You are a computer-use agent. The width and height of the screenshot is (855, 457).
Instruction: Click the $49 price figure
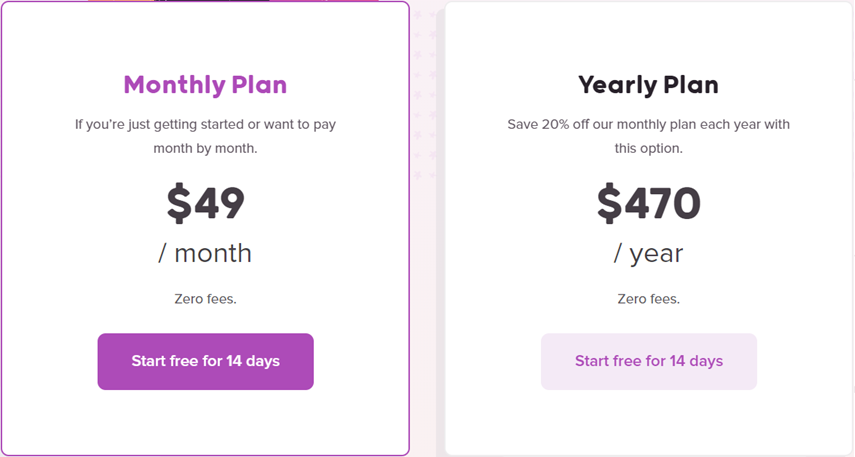[x=206, y=203]
